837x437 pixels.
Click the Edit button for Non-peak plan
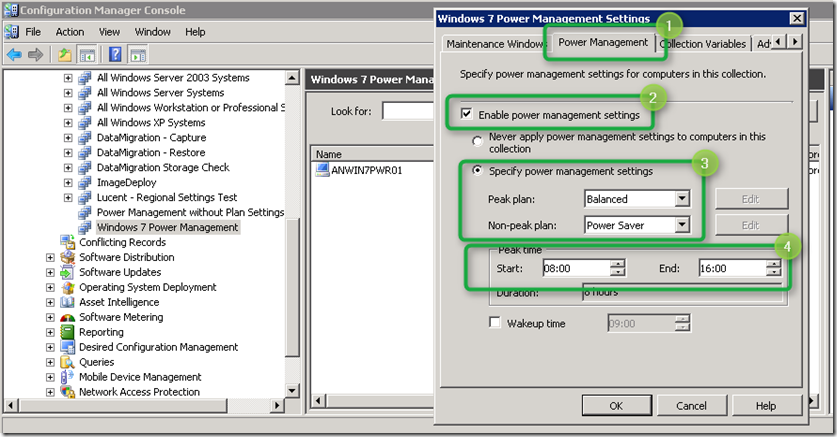(x=751, y=225)
